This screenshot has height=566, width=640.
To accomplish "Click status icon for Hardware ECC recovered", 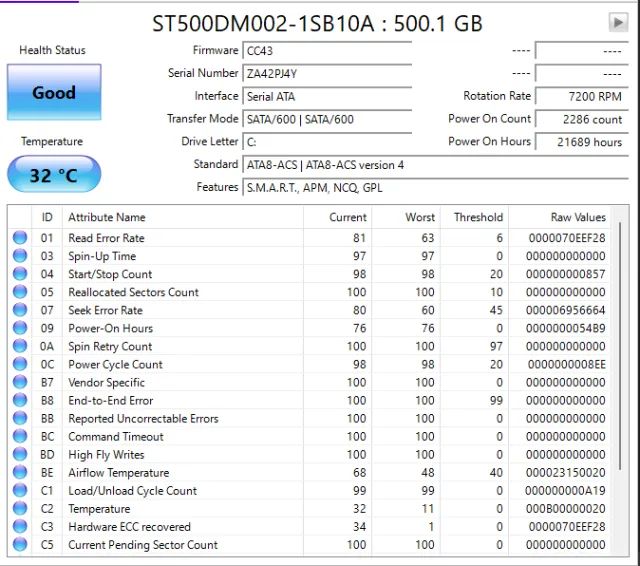I will pos(20,526).
